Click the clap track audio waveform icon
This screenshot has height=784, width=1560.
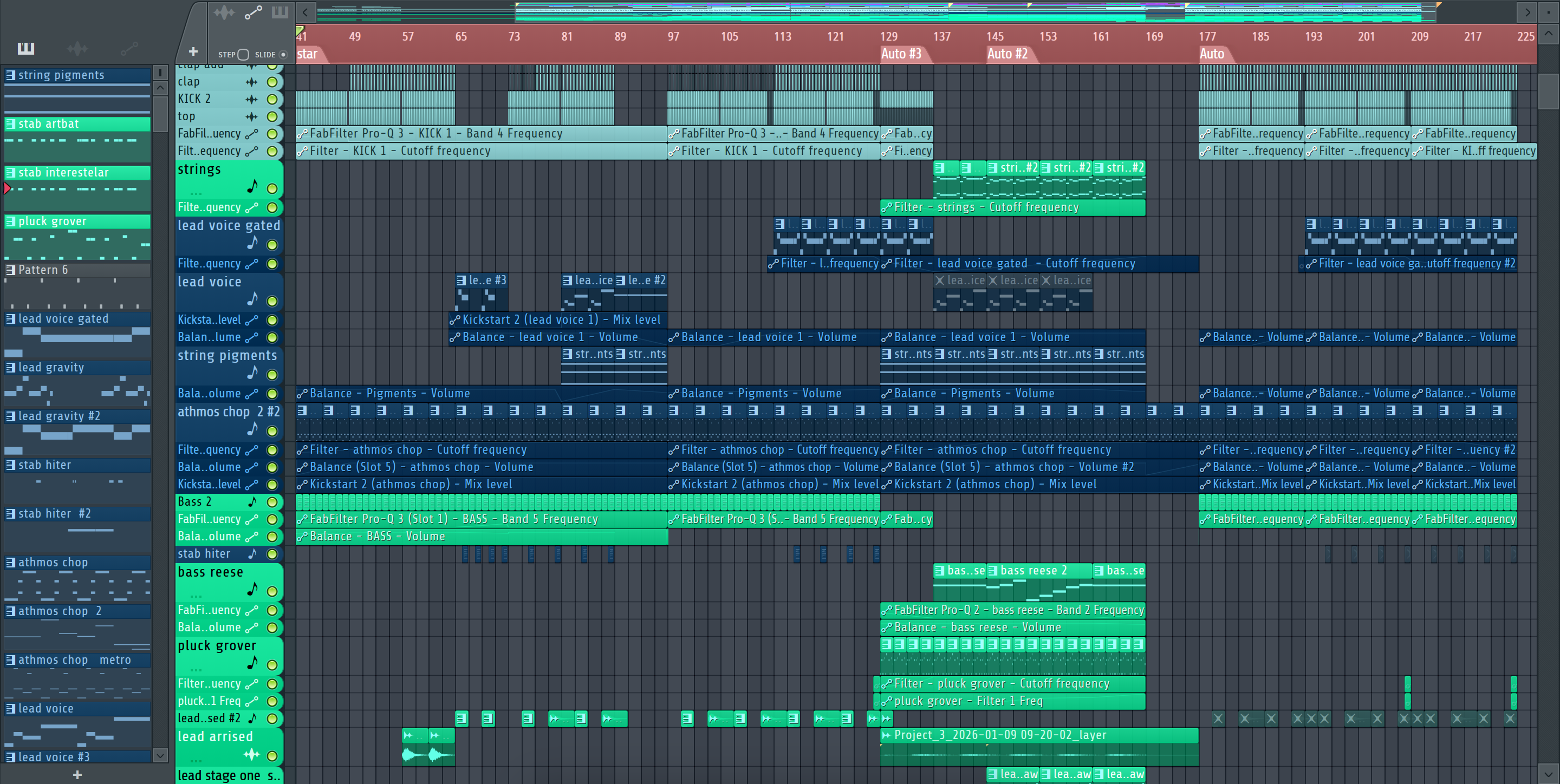pos(252,82)
